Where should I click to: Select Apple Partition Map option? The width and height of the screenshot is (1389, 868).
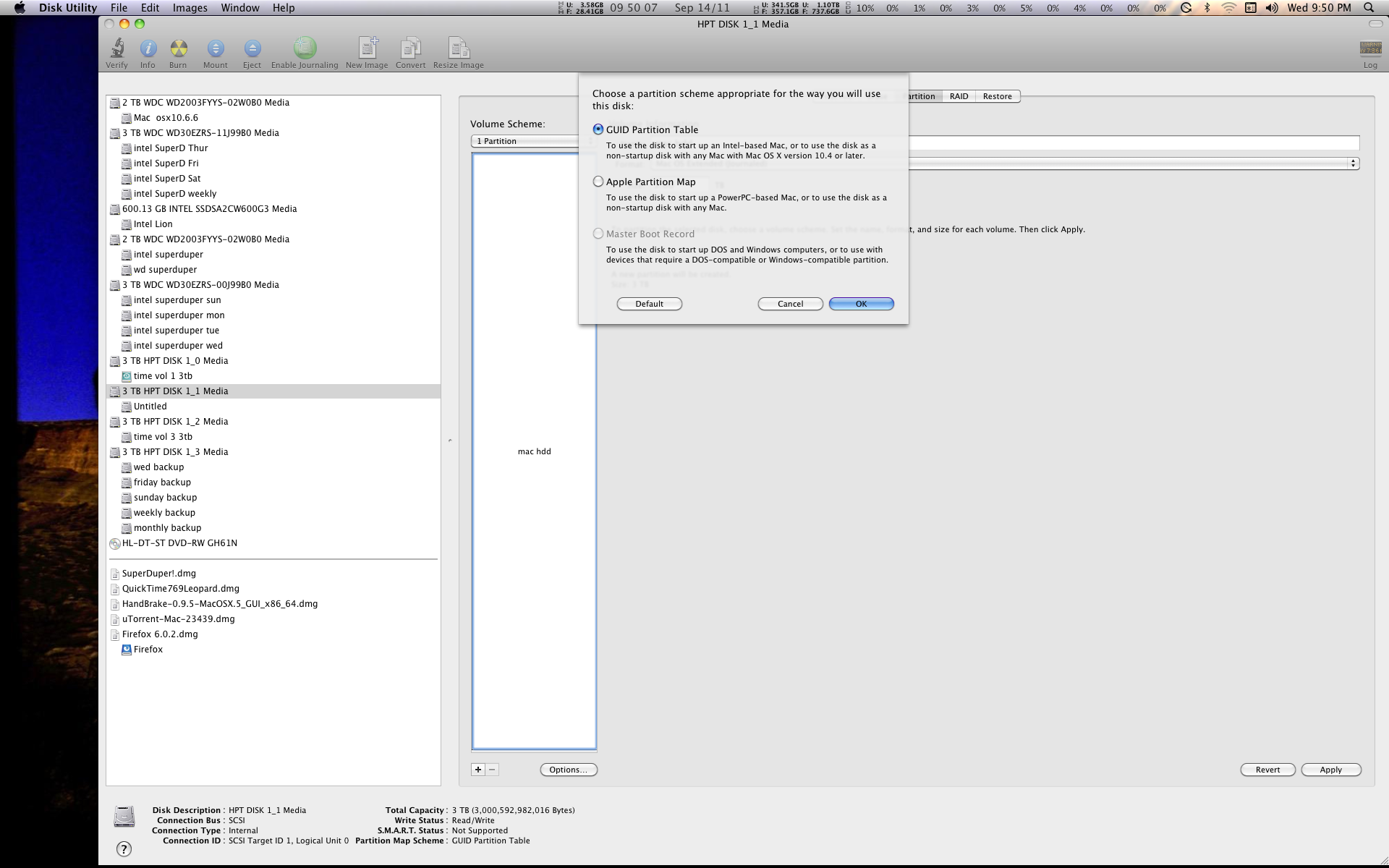point(598,182)
